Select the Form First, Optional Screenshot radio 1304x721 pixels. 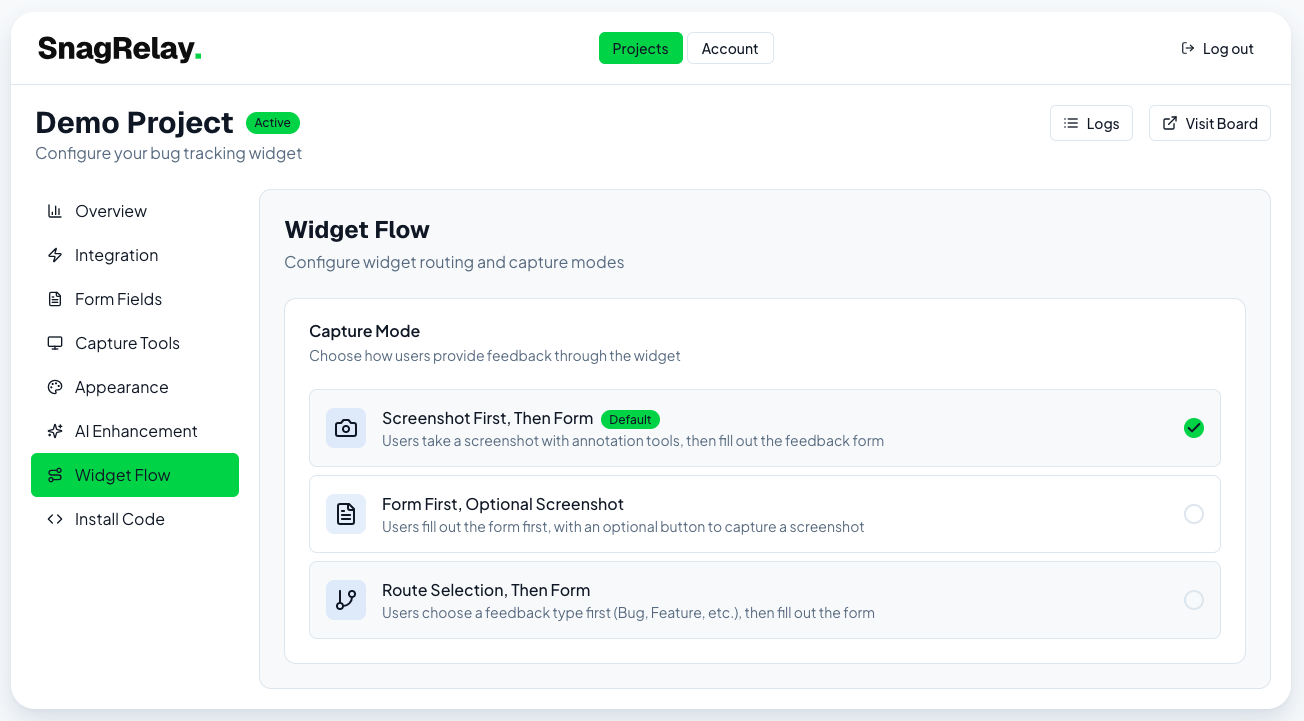pyautogui.click(x=1194, y=514)
